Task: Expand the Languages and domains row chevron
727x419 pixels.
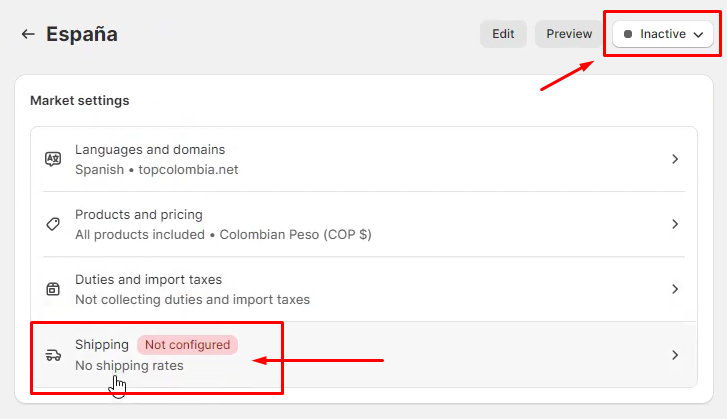Action: 675,159
